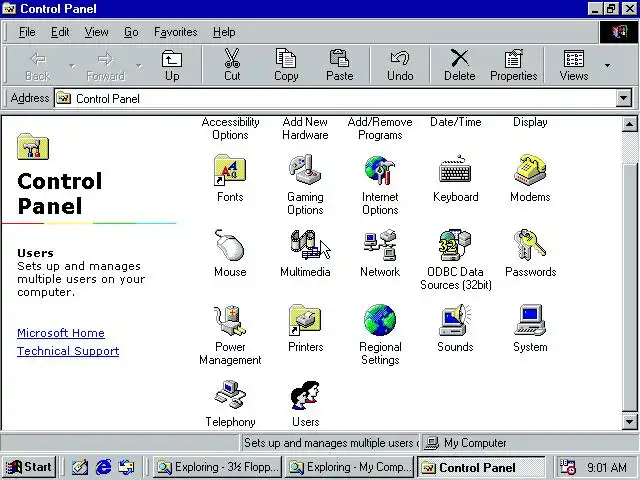The image size is (640, 480).
Task: Click the Cut scissors toolbar button
Action: [x=232, y=65]
